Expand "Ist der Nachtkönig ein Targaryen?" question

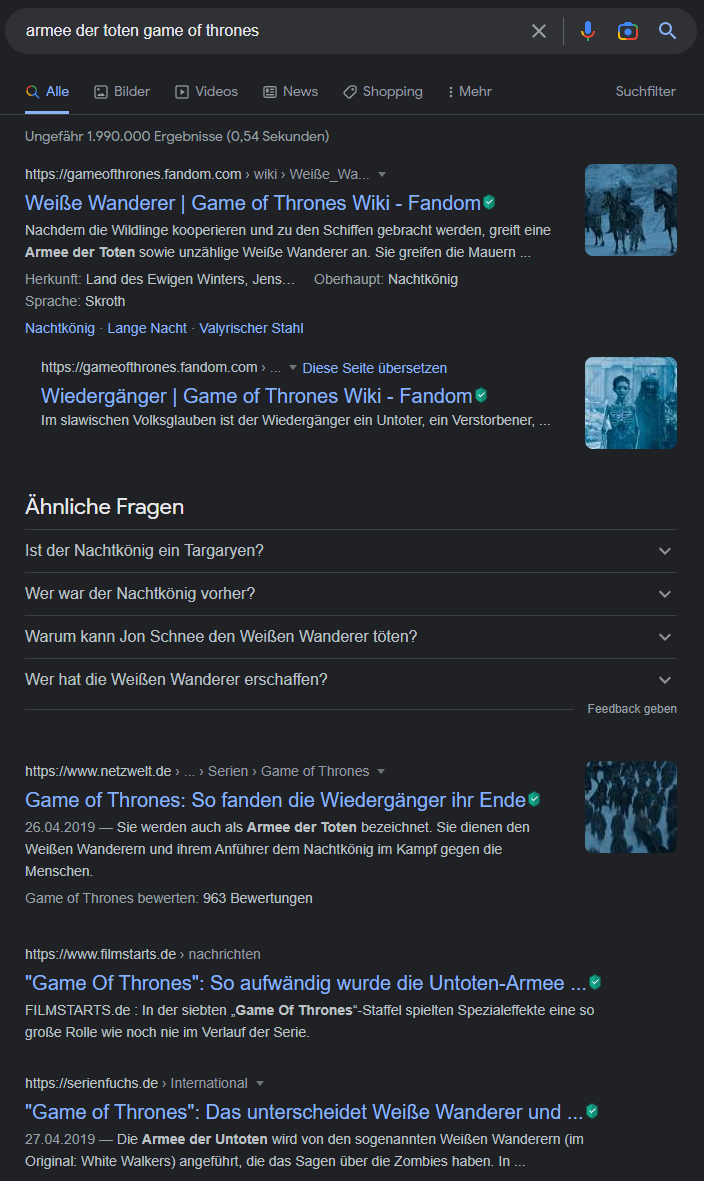[351, 551]
